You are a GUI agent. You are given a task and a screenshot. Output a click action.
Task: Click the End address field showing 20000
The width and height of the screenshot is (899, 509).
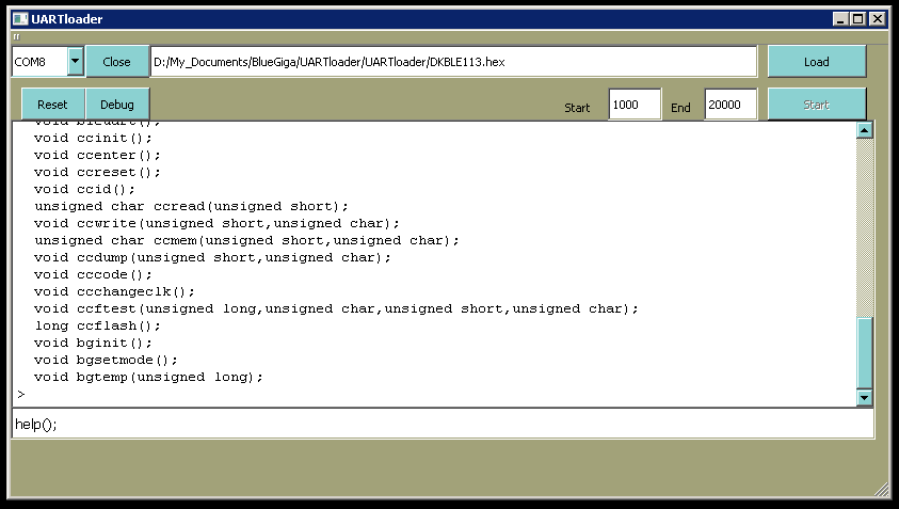730,104
